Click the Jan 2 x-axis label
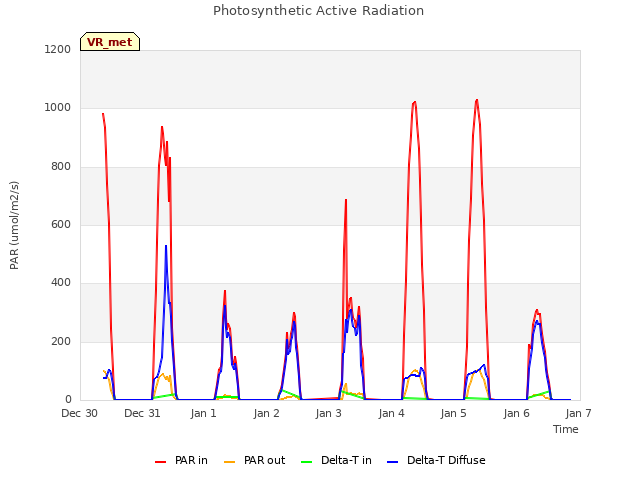 (x=266, y=413)
